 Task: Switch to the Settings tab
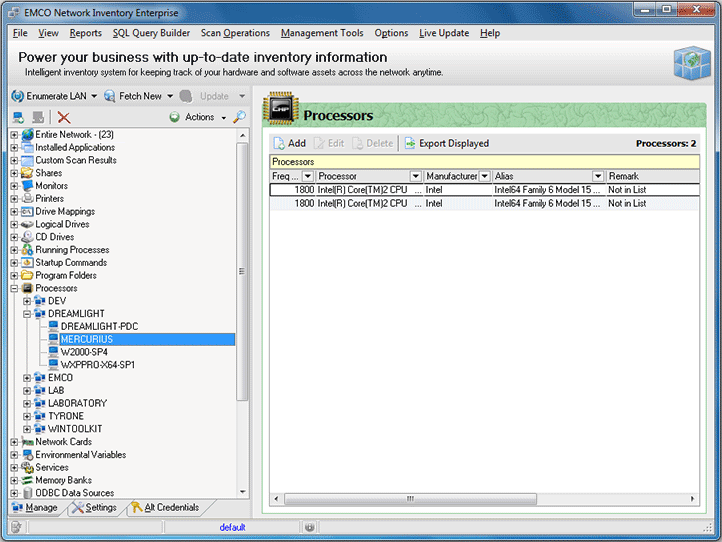coord(95,508)
